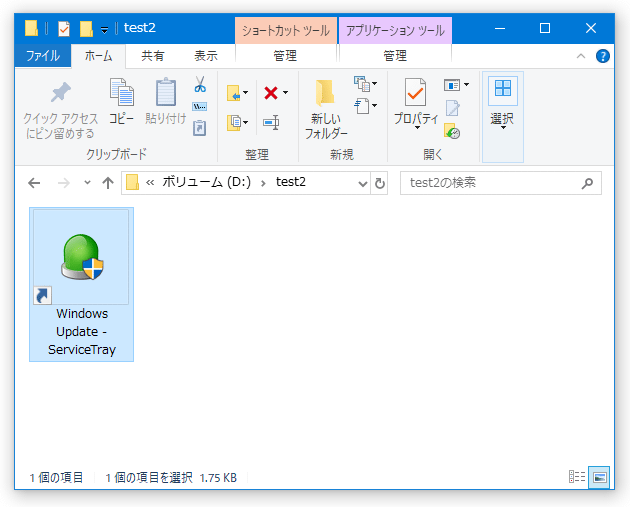
Task: Expand Copy to dropdown arrow
Action: pos(245,122)
